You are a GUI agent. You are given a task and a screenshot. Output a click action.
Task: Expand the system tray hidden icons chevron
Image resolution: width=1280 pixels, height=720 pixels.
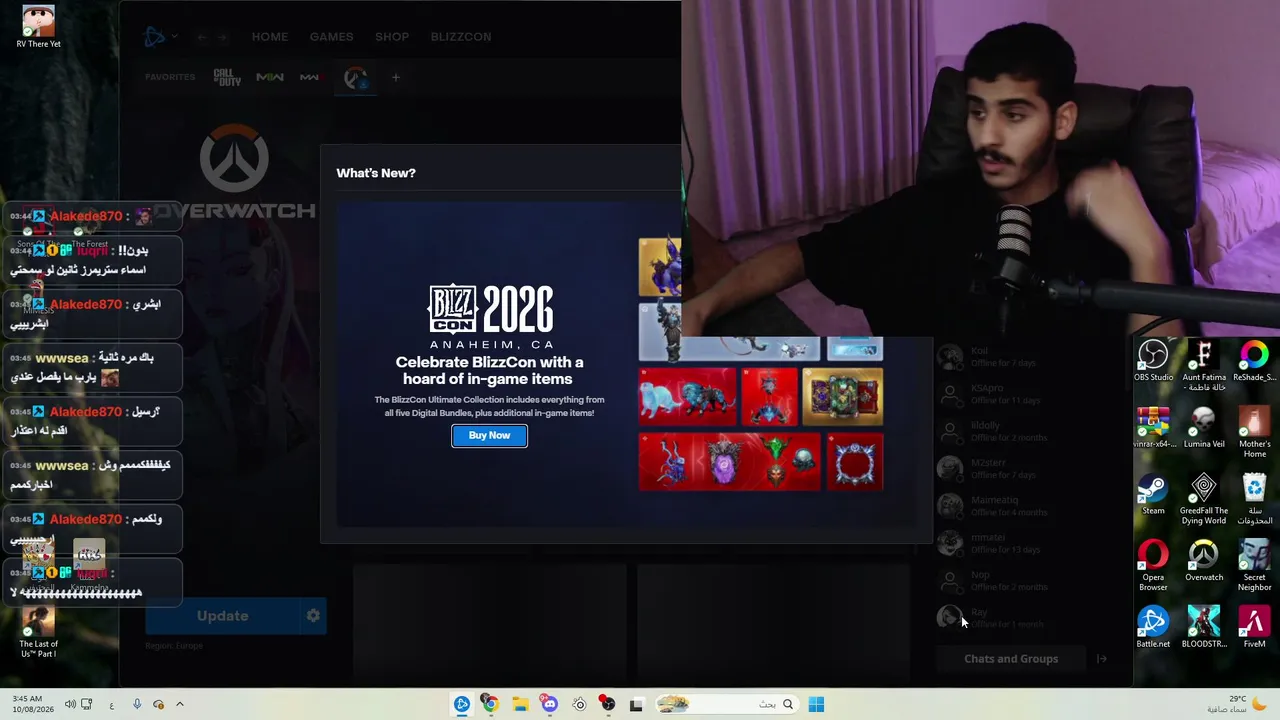180,705
